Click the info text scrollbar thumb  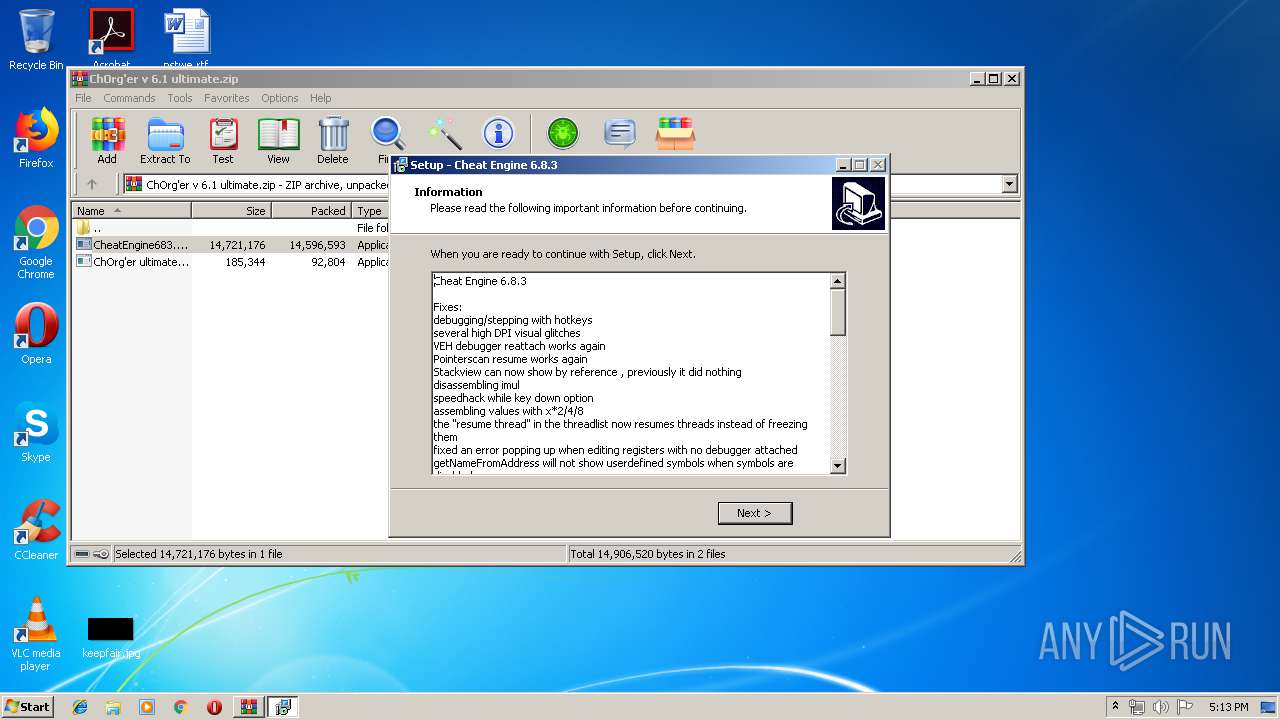pyautogui.click(x=838, y=313)
